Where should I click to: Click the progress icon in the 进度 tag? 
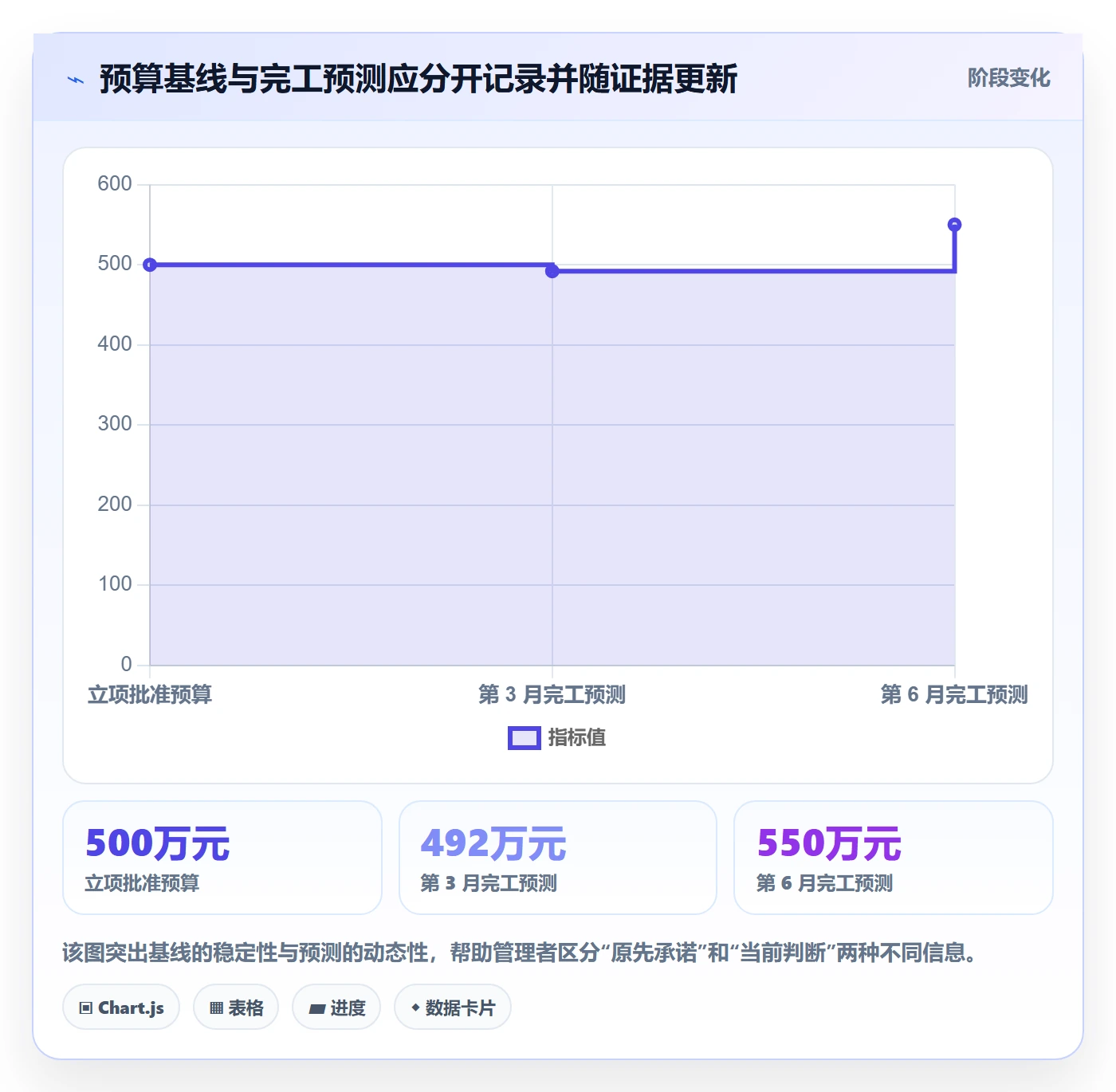pos(316,1009)
